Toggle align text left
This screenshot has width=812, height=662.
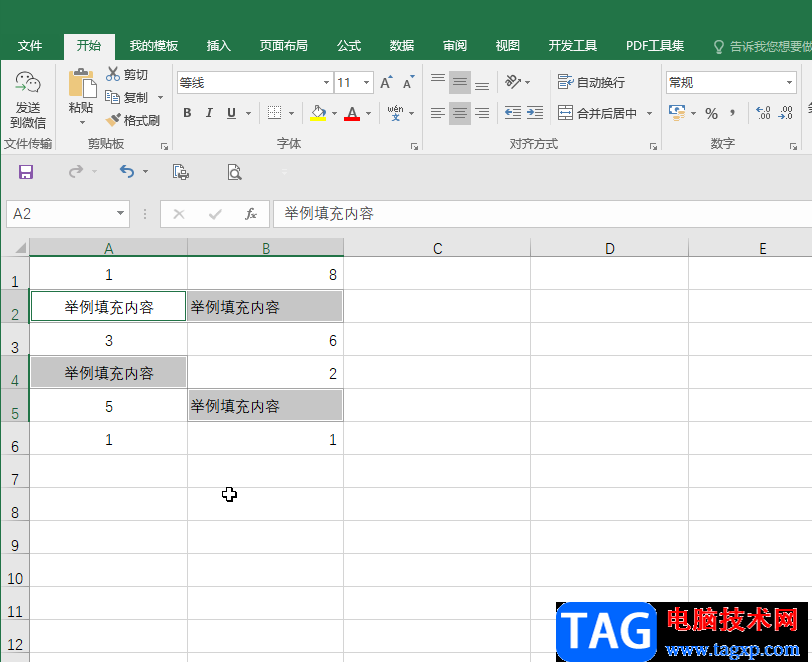[438, 112]
